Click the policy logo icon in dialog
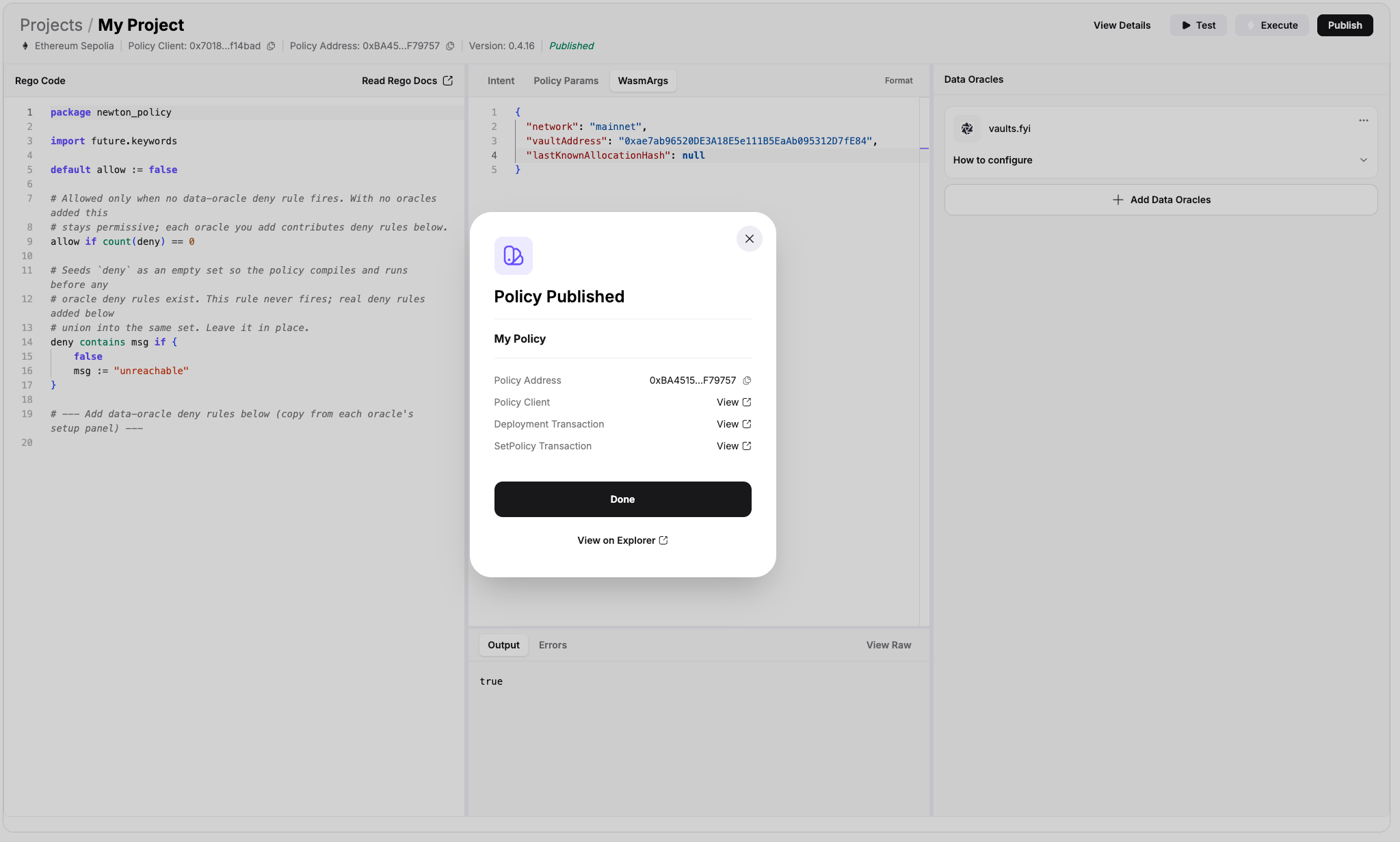1400x842 pixels. (514, 256)
